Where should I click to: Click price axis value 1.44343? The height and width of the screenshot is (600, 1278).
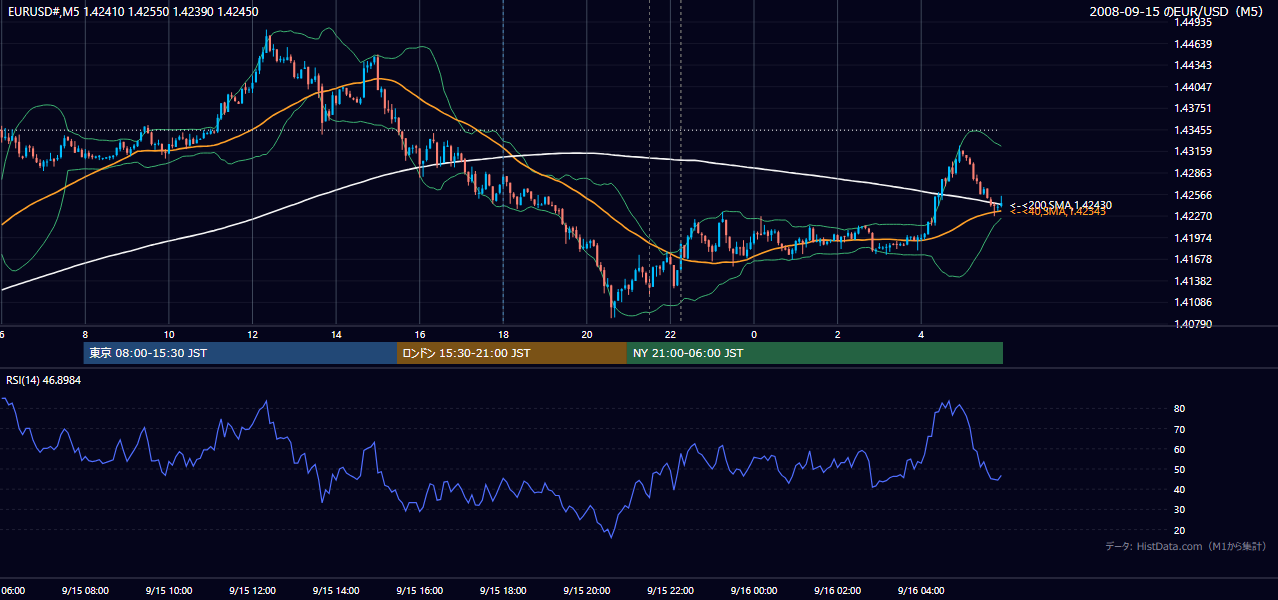[1195, 65]
